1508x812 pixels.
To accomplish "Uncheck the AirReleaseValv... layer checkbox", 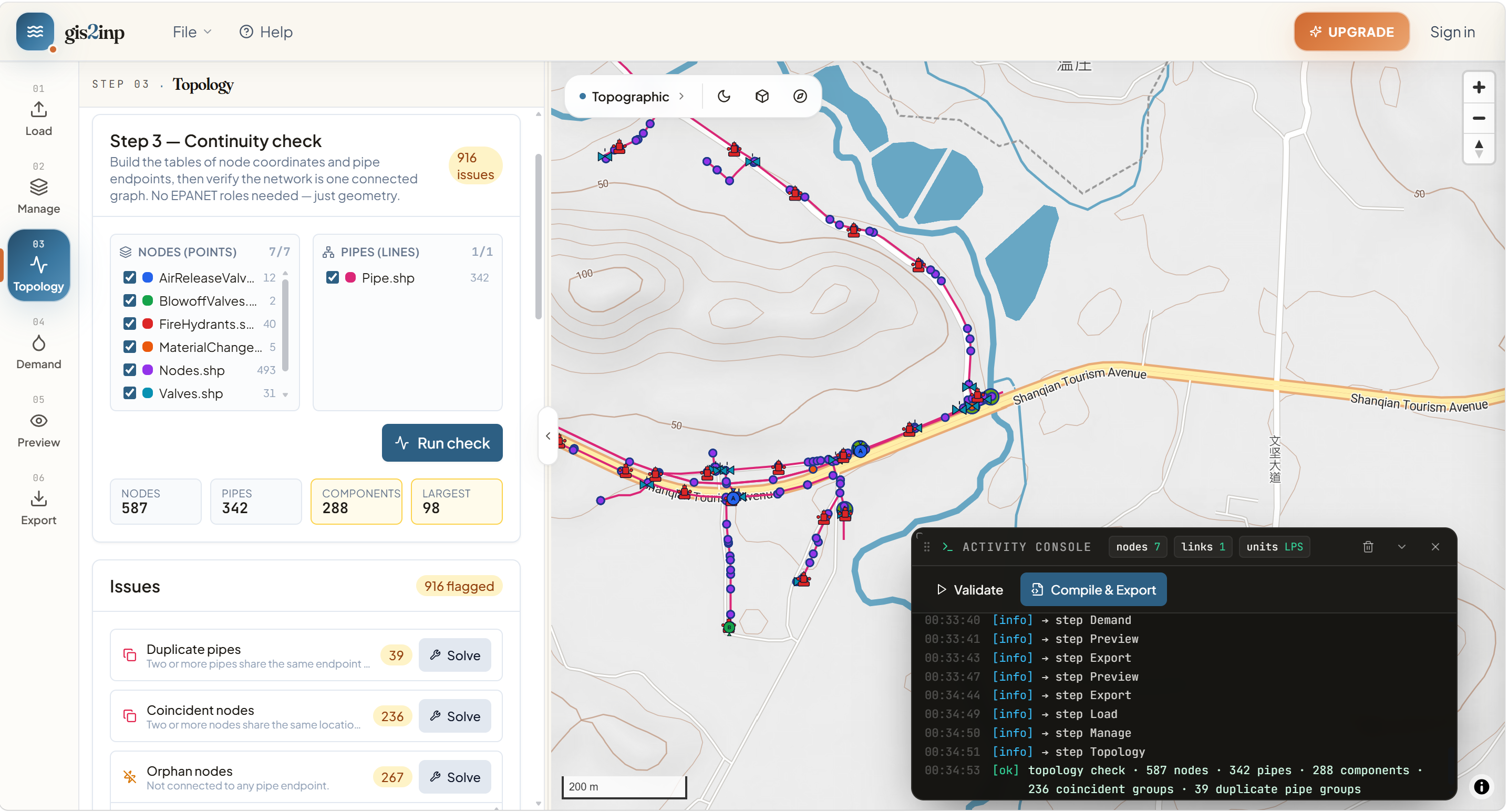I will (x=130, y=277).
